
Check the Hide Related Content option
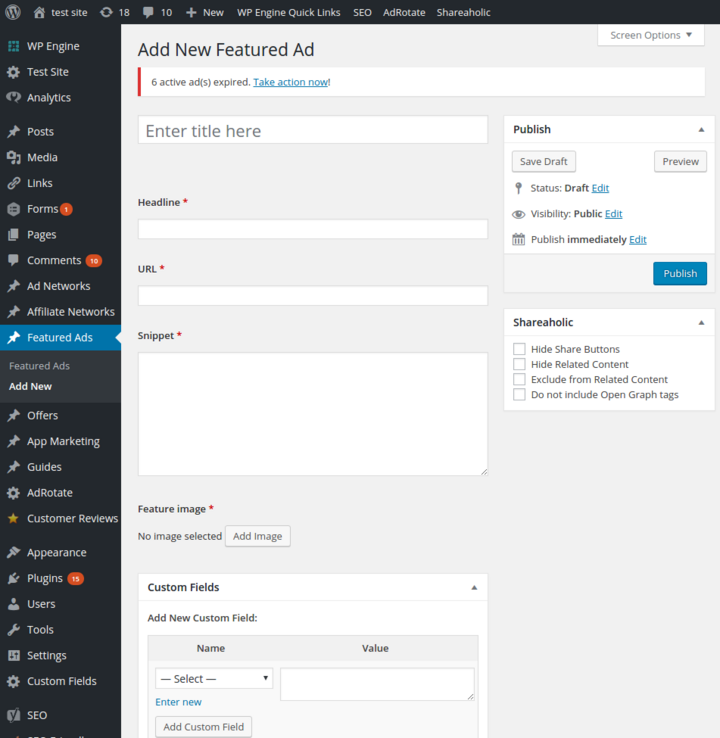tap(519, 364)
